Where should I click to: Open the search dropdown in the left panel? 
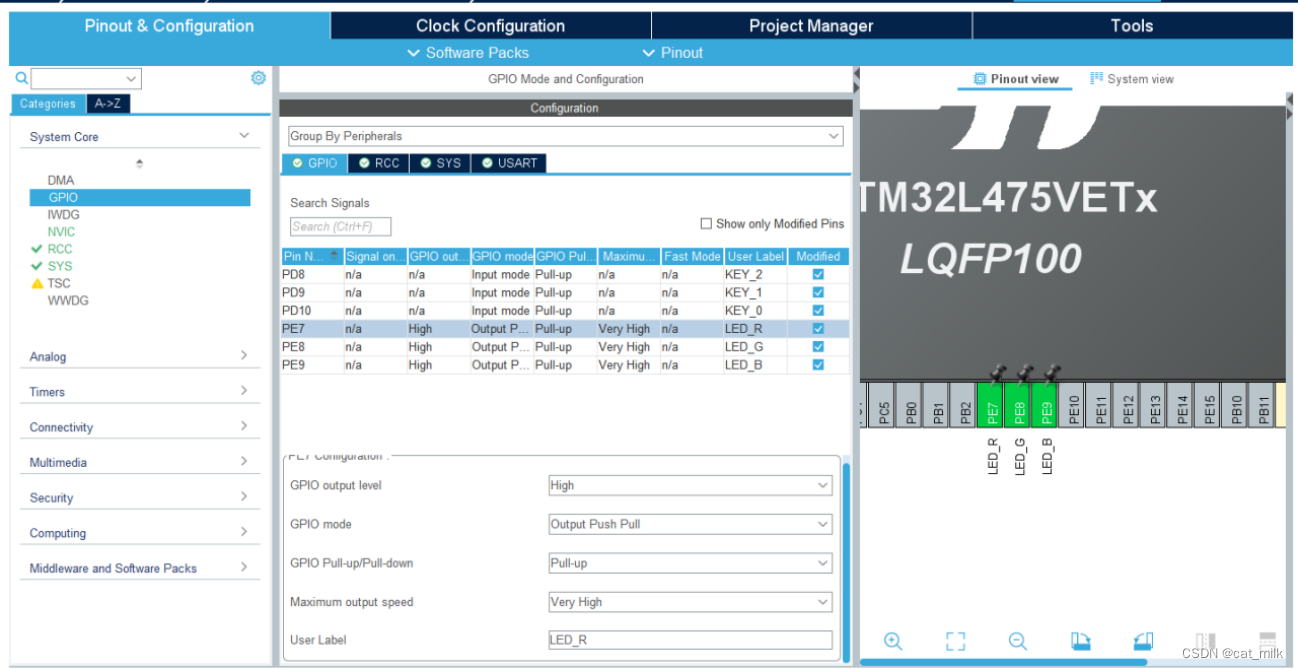131,79
